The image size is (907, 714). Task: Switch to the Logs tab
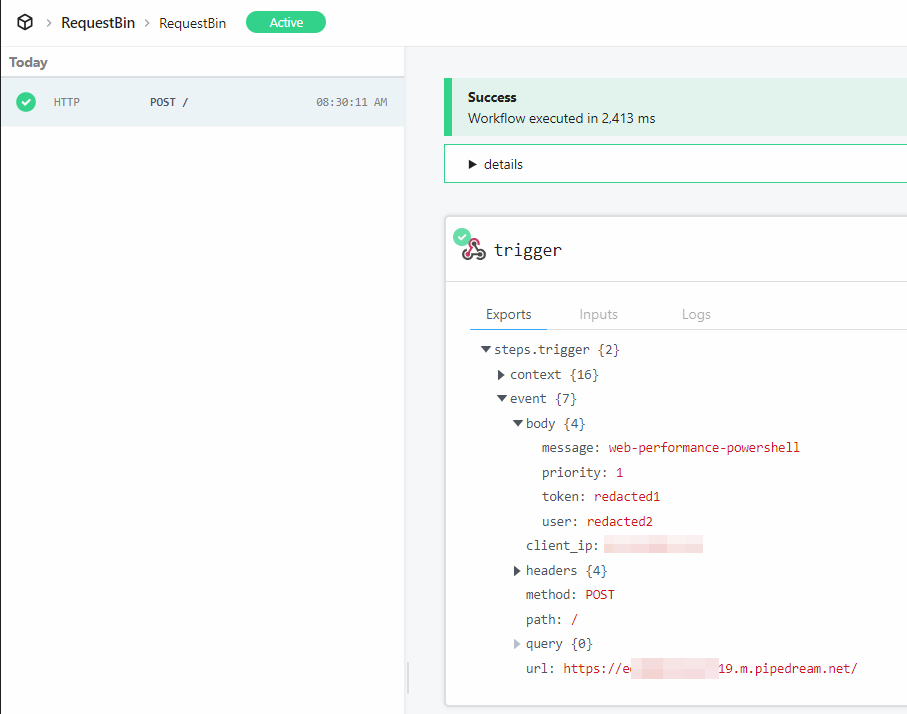point(696,314)
